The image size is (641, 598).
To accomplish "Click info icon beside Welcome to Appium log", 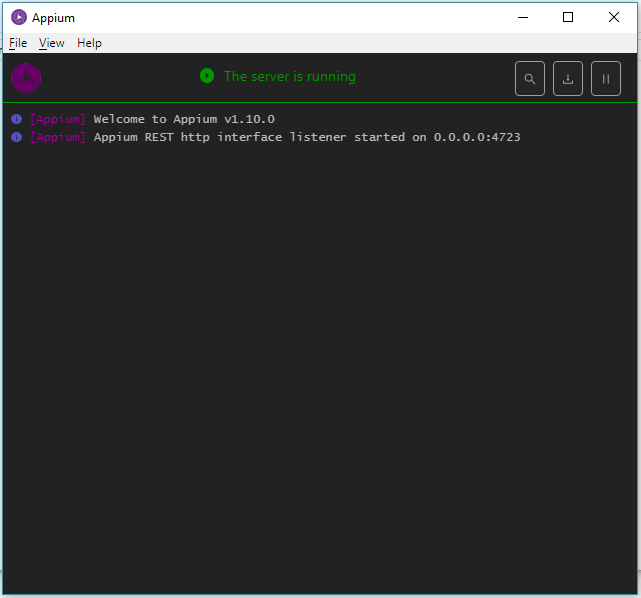I will [16, 119].
